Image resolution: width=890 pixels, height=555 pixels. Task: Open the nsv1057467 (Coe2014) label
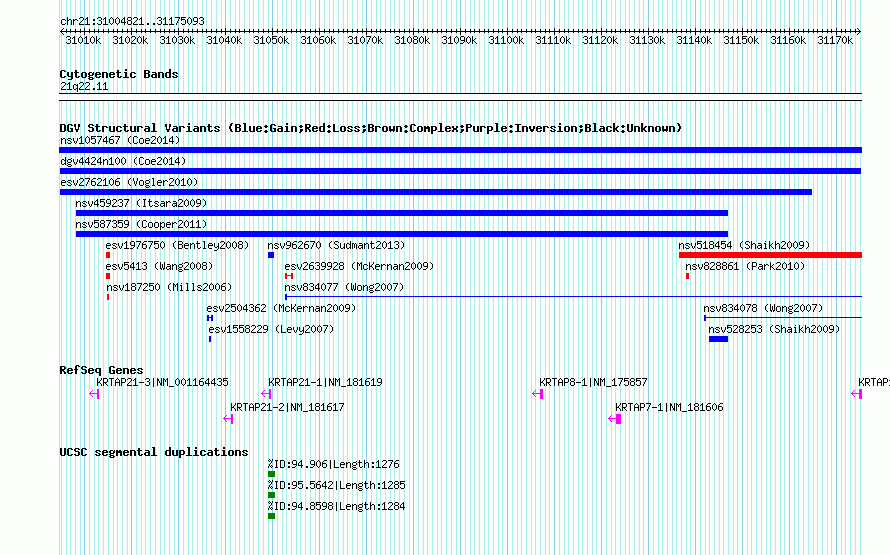tap(120, 140)
